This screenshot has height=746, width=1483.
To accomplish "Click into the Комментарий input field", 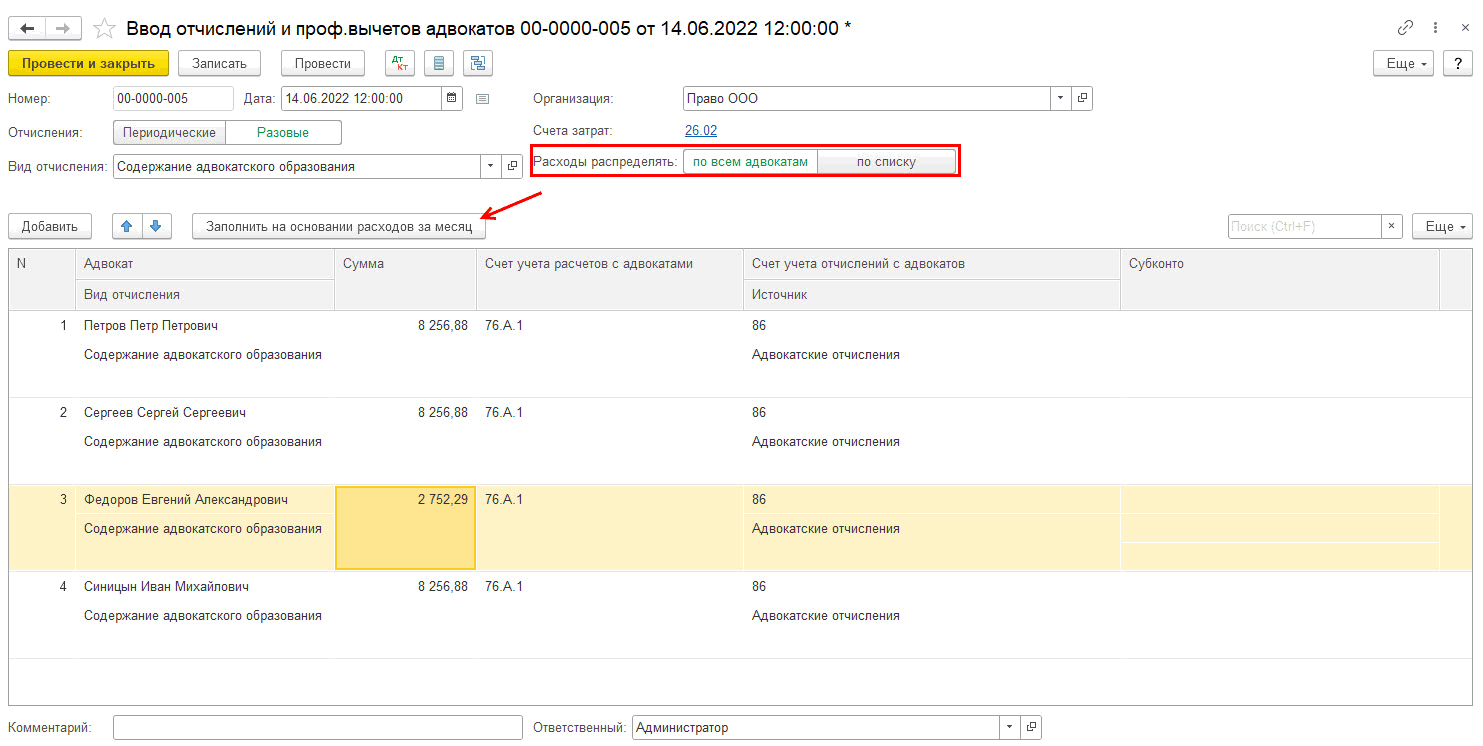I will coord(317,727).
